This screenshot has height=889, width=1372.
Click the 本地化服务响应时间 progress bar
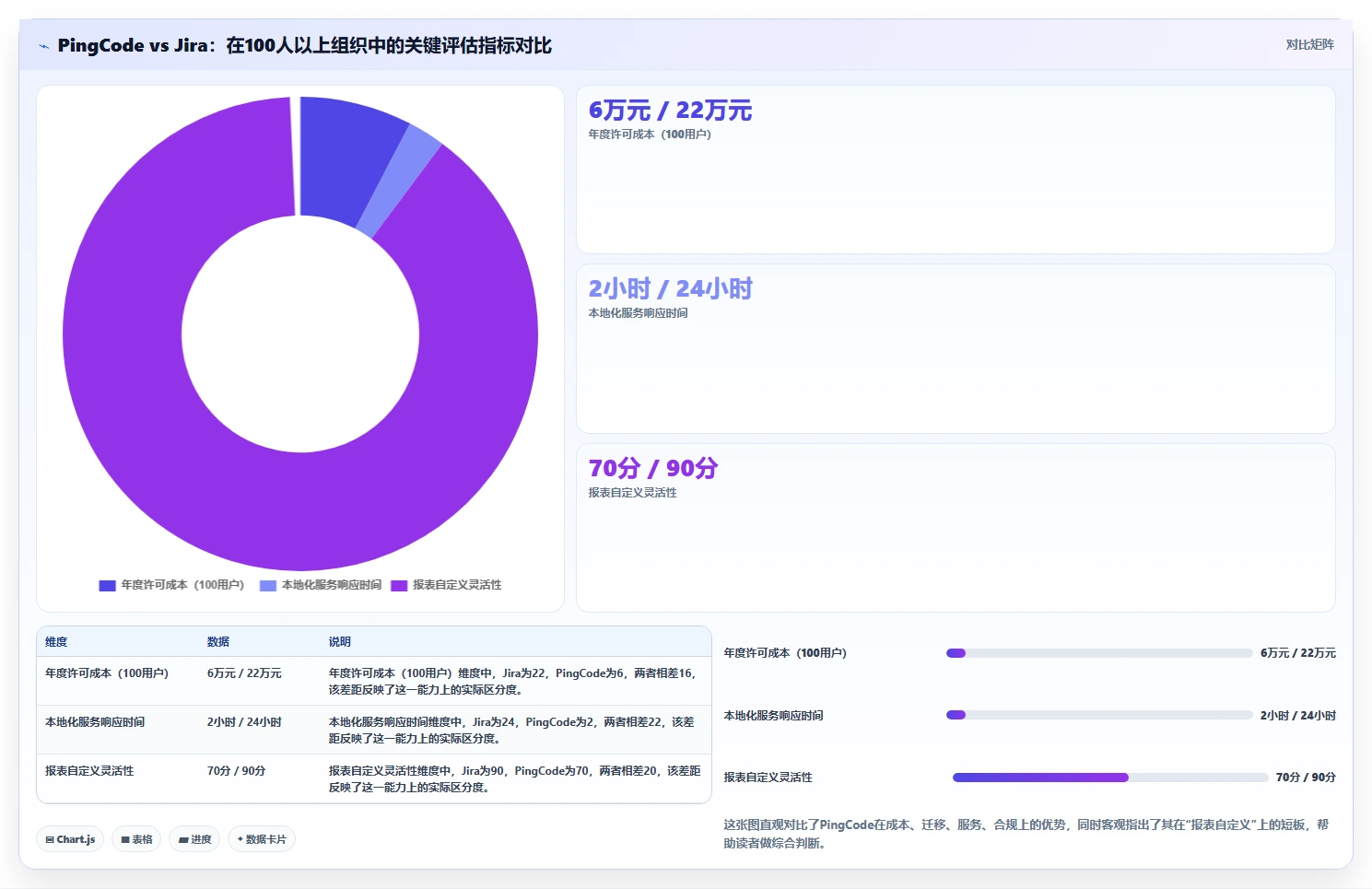(1099, 715)
